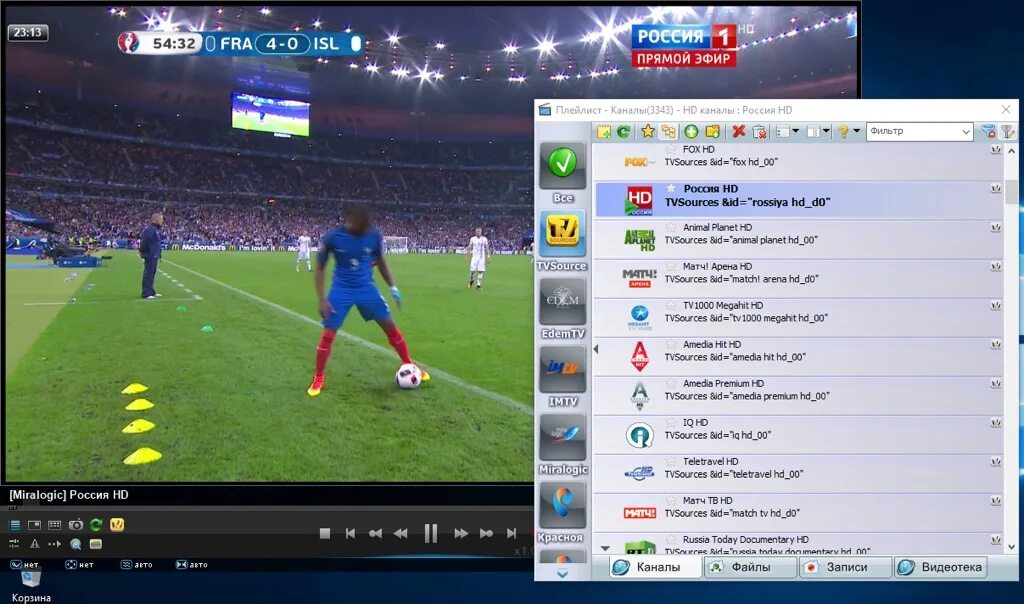Select the Матч! Арена HD channel

click(x=798, y=278)
